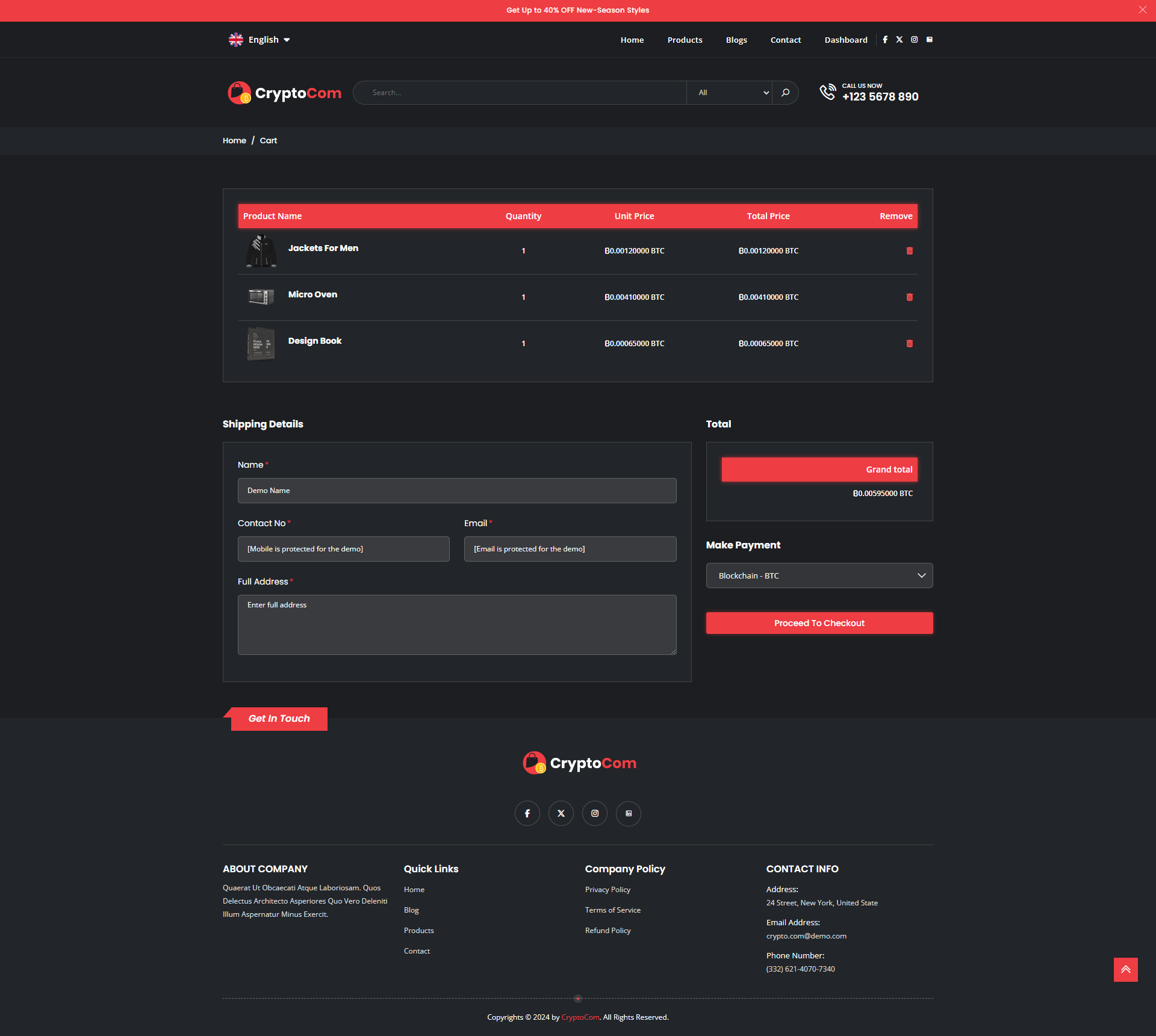Screen dimensions: 1156x1036
Task: Click the scroll-to-top arrow button
Action: tap(1125, 969)
